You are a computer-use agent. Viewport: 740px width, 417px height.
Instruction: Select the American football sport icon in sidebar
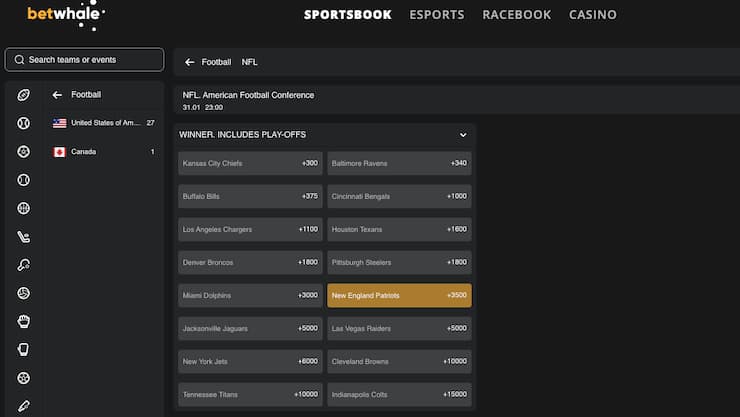23,95
